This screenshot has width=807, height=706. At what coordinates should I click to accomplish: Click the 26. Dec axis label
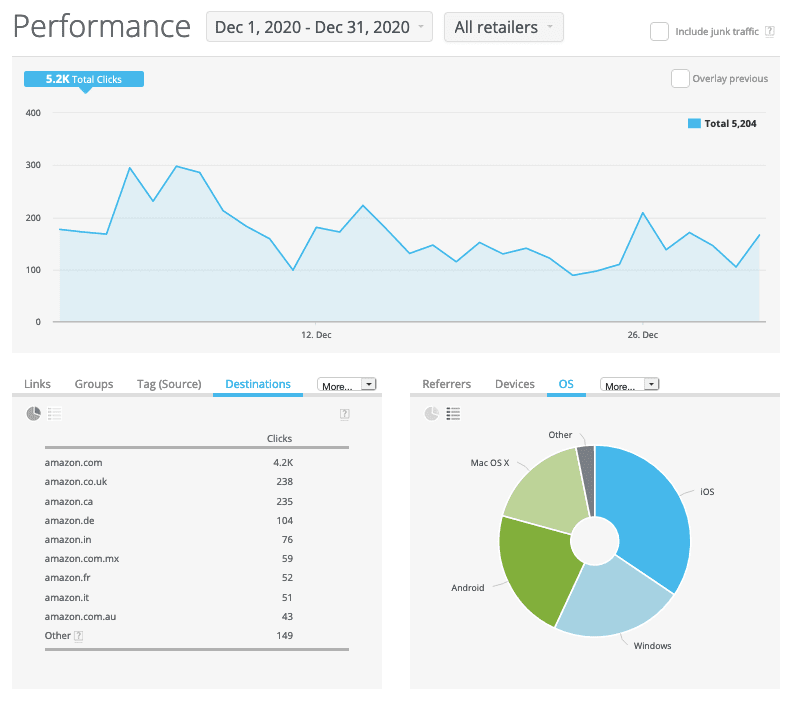point(642,335)
